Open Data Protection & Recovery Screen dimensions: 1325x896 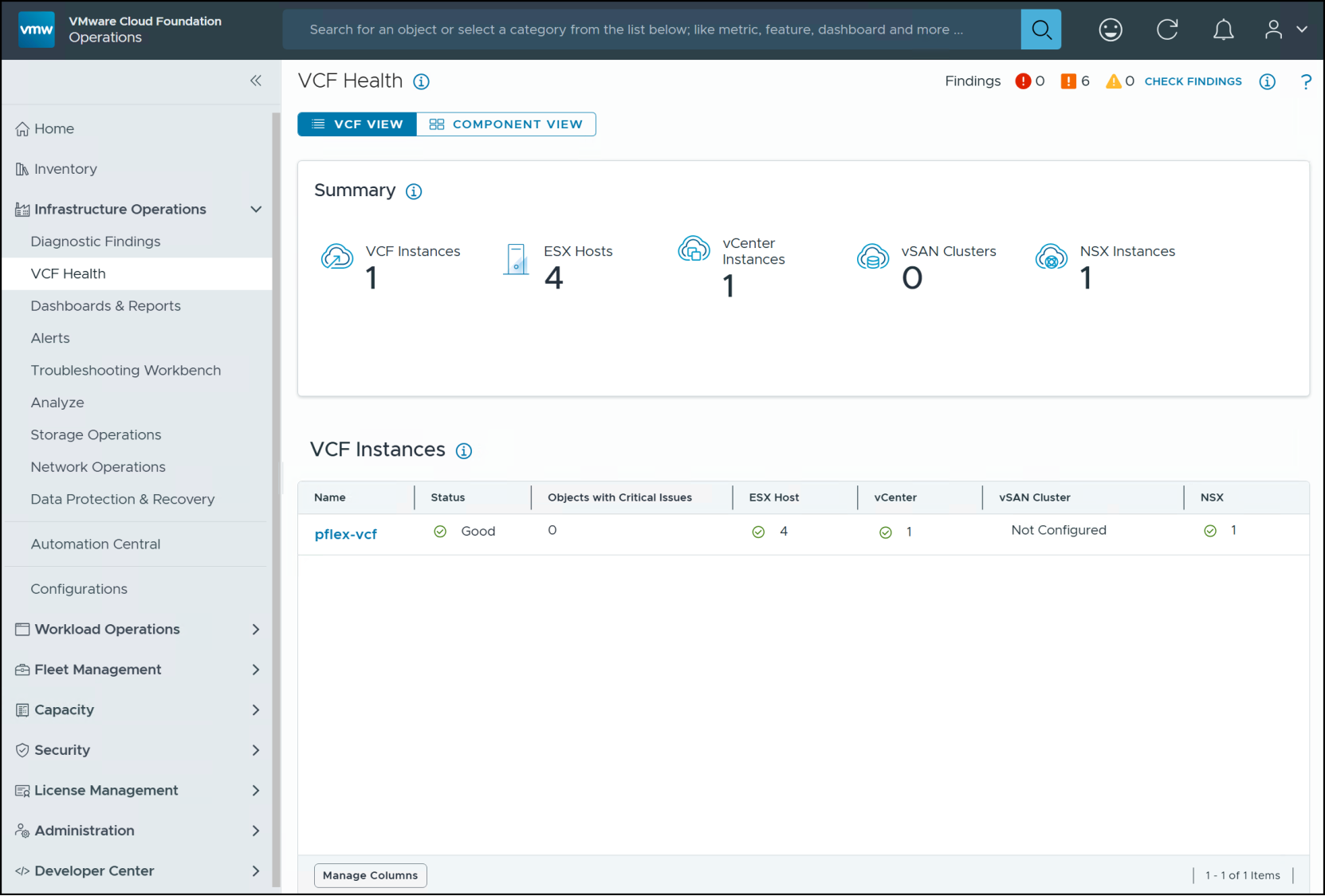click(x=123, y=499)
